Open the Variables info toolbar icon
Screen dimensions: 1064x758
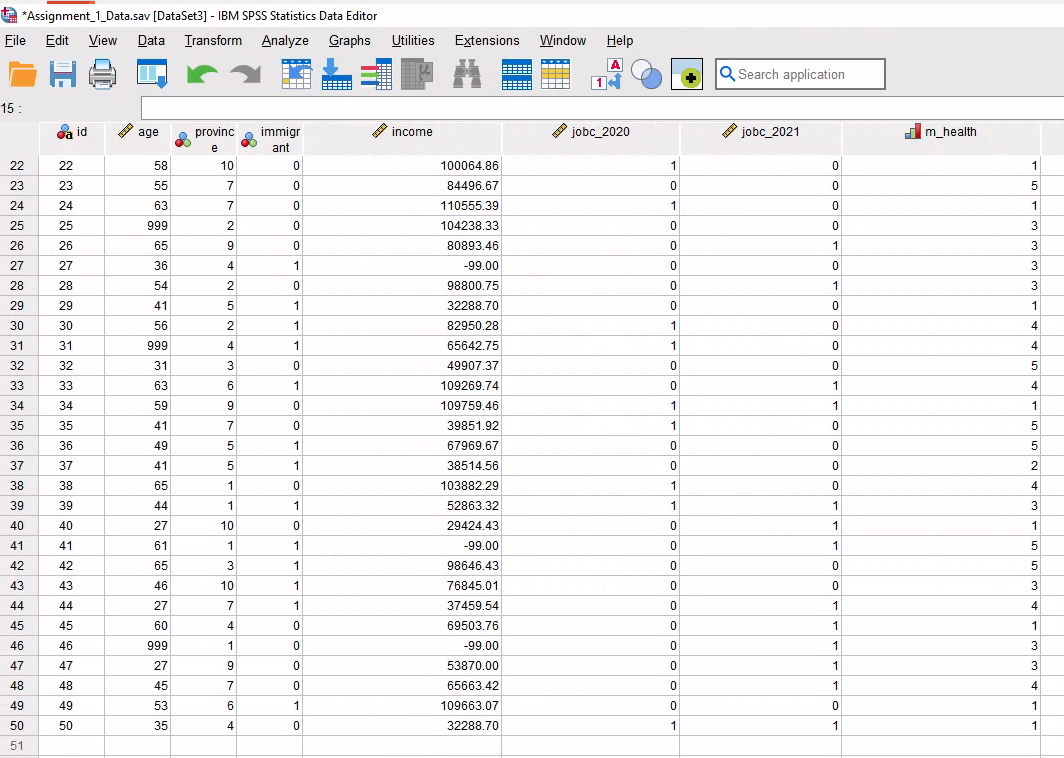coord(376,75)
